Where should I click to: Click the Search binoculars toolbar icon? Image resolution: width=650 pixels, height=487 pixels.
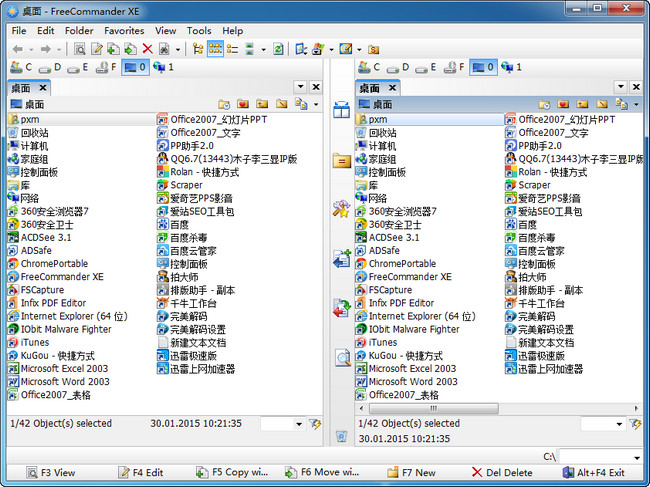pyautogui.click(x=165, y=49)
